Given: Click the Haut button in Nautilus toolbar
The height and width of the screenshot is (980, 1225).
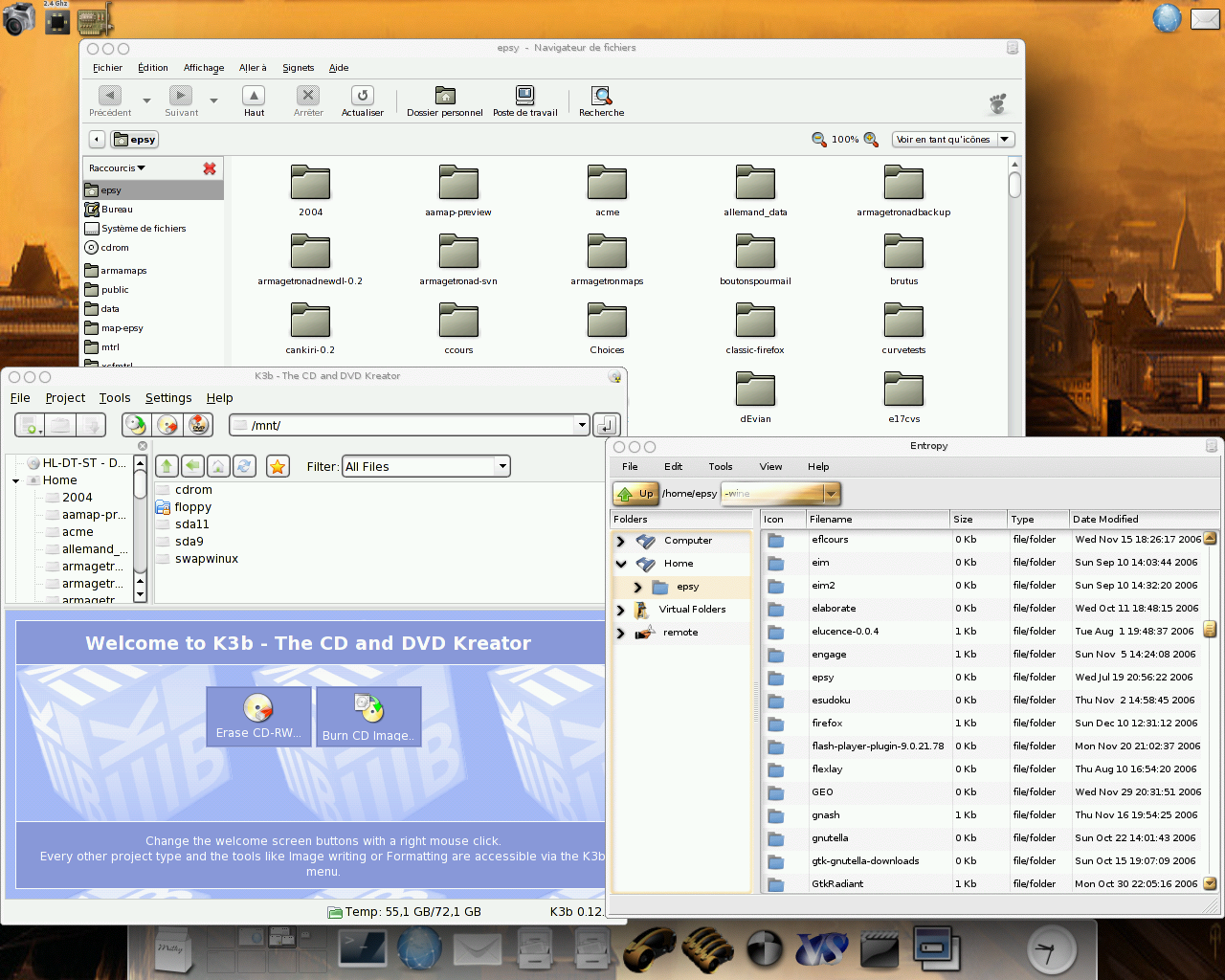Looking at the screenshot, I should (x=254, y=100).
